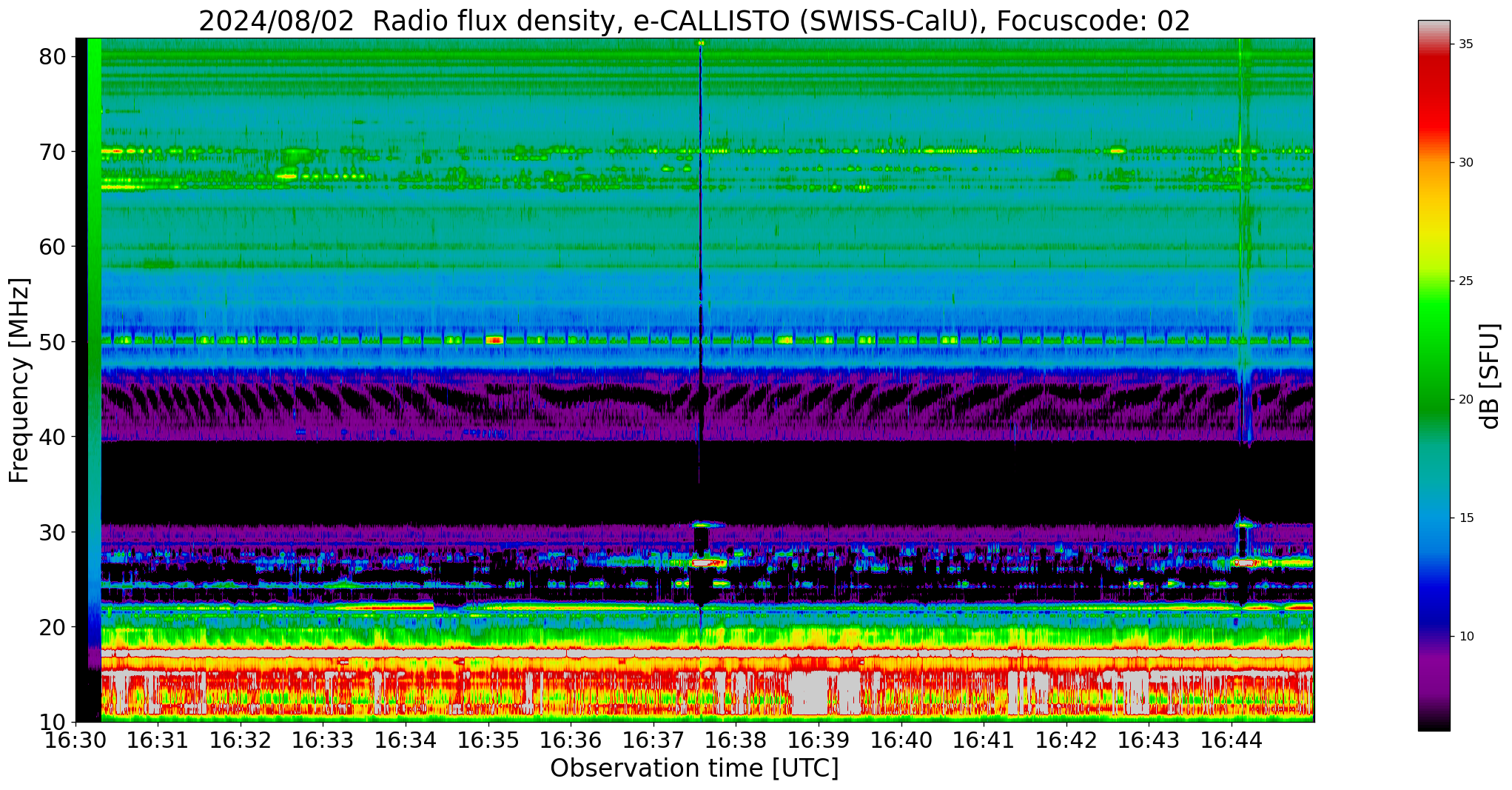The width and height of the screenshot is (1512, 790).
Task: Click the colorbar tick label 20
Action: coord(1465,400)
